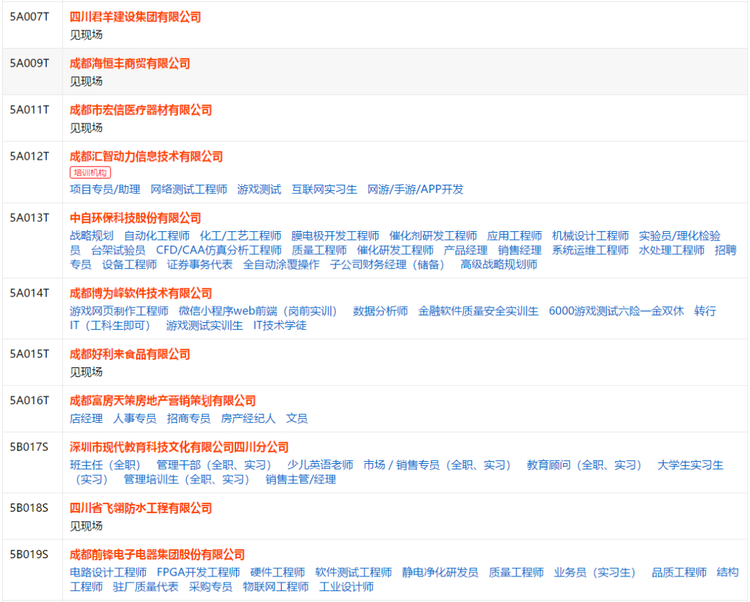Open 金融软件质量安全实训生 job posting
Image resolution: width=750 pixels, height=602 pixels.
click(478, 311)
